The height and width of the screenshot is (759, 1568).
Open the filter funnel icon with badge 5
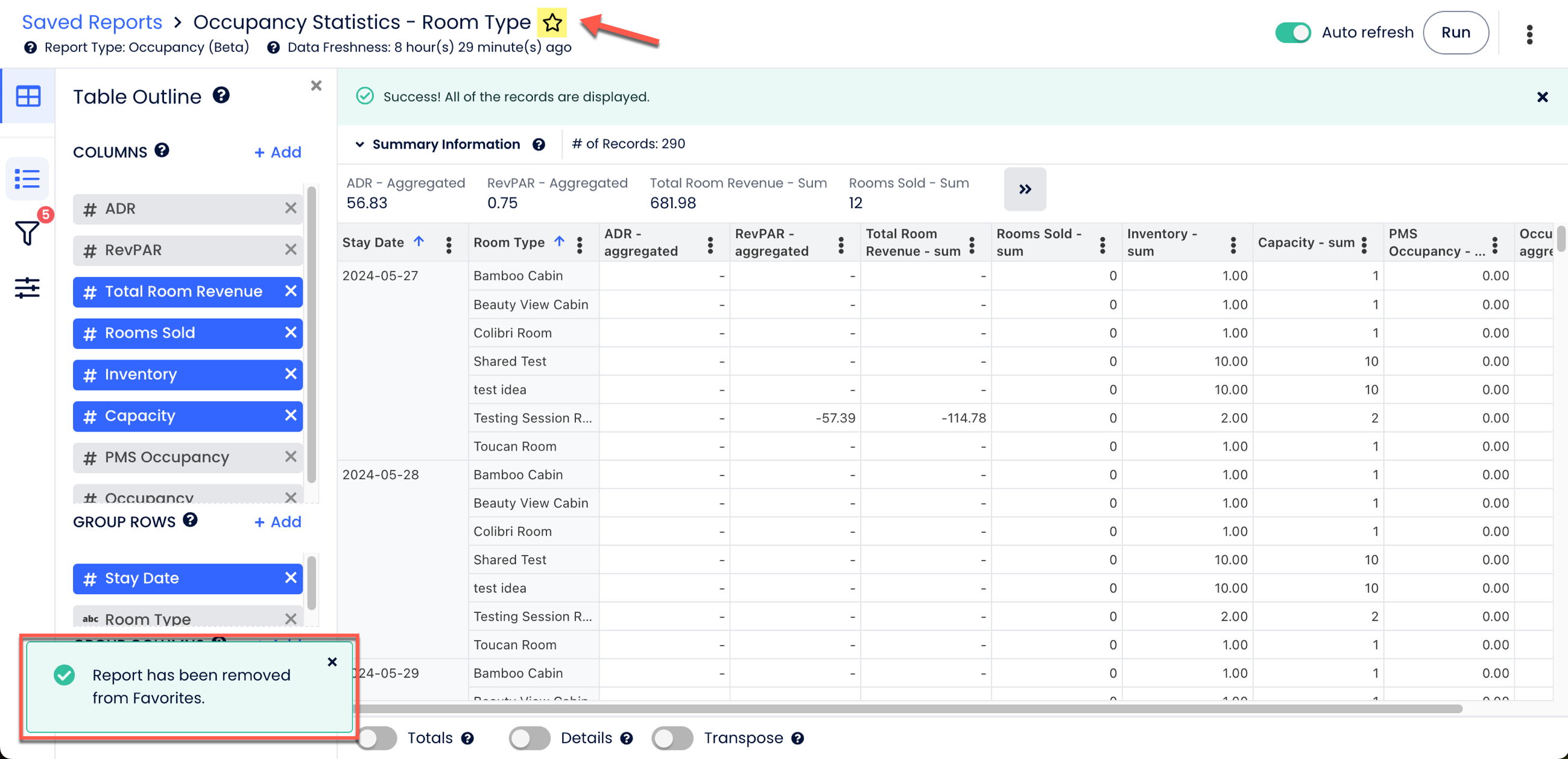pos(27,232)
